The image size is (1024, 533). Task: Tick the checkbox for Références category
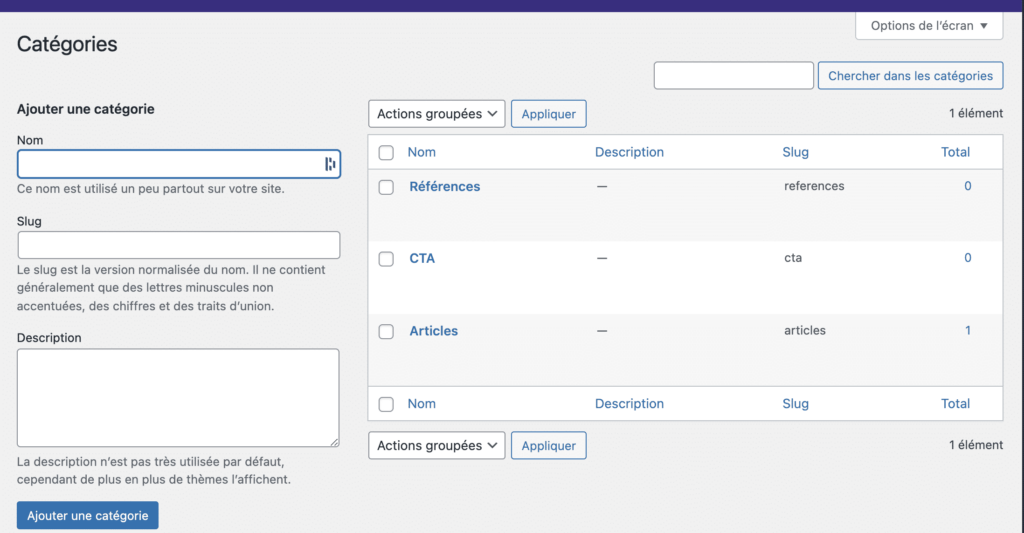386,187
